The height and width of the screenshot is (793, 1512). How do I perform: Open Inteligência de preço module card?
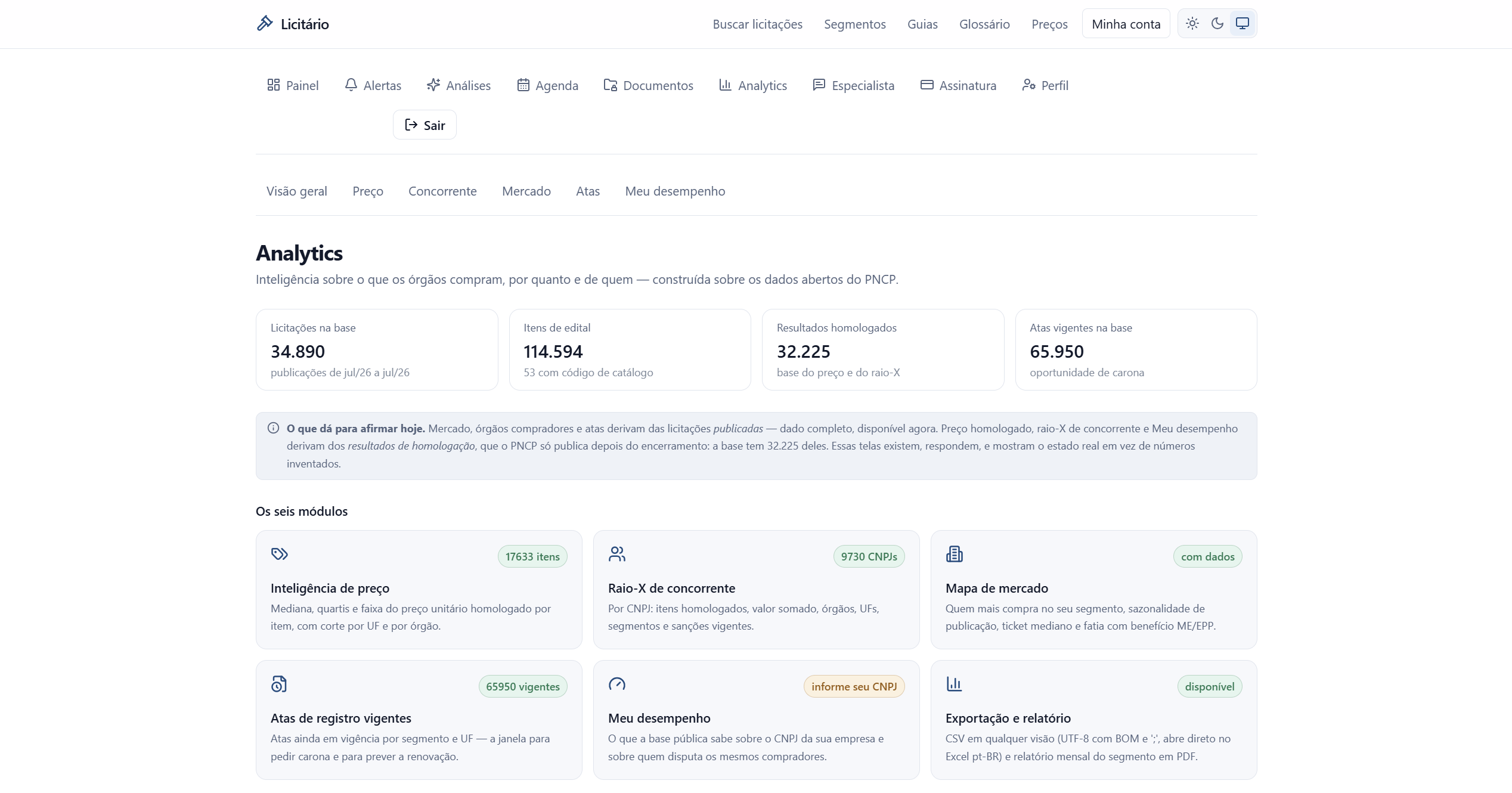point(419,590)
